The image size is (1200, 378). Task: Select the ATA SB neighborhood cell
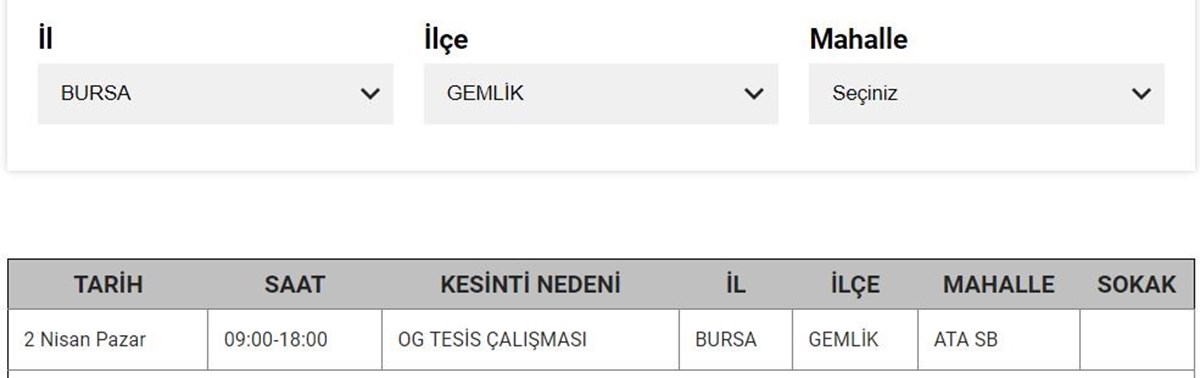click(998, 340)
